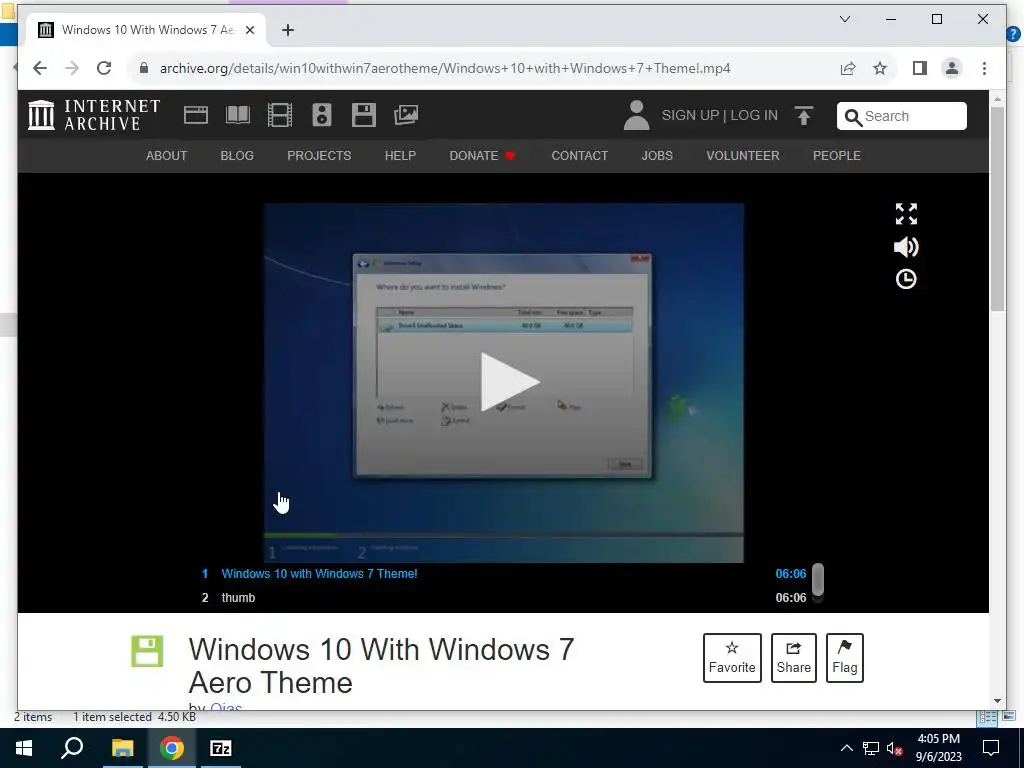Image resolution: width=1024 pixels, height=768 pixels.
Task: Open Windows taskbar search
Action: point(72,748)
